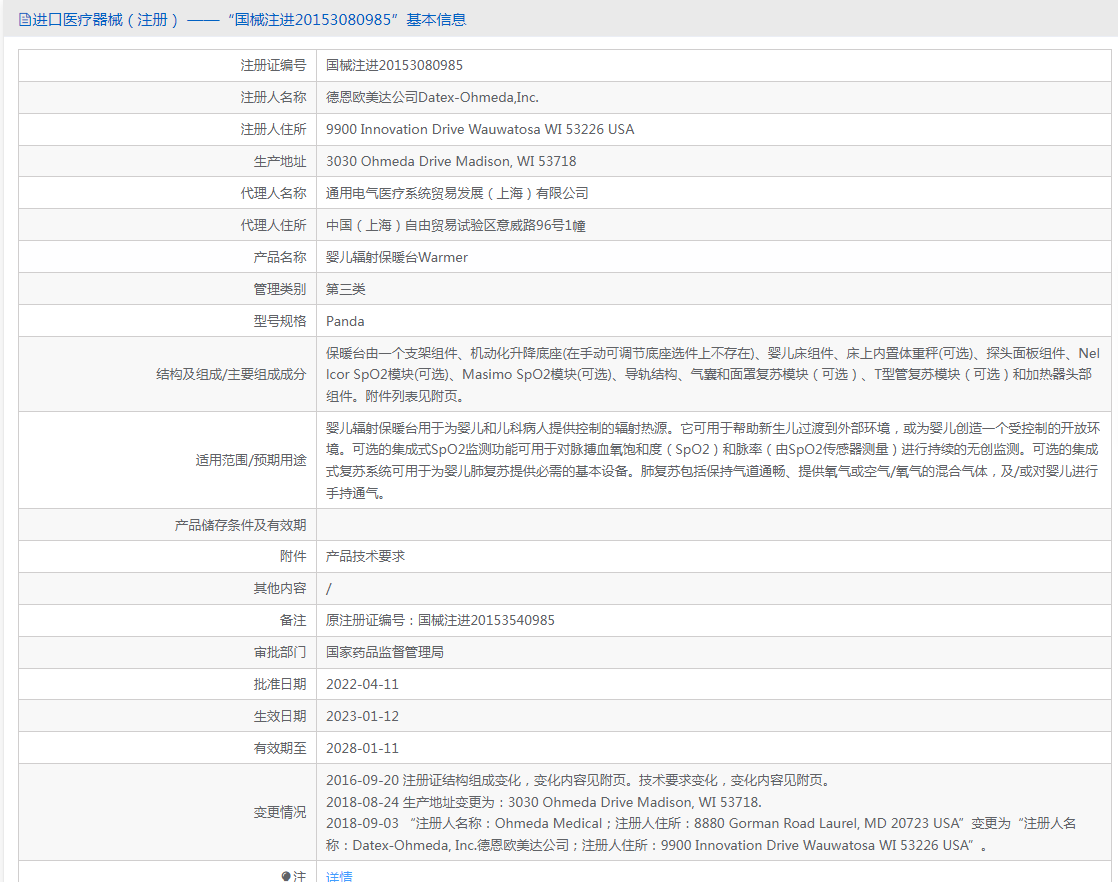
Task: Click the 注册人住所 row label
Action: pos(273,130)
